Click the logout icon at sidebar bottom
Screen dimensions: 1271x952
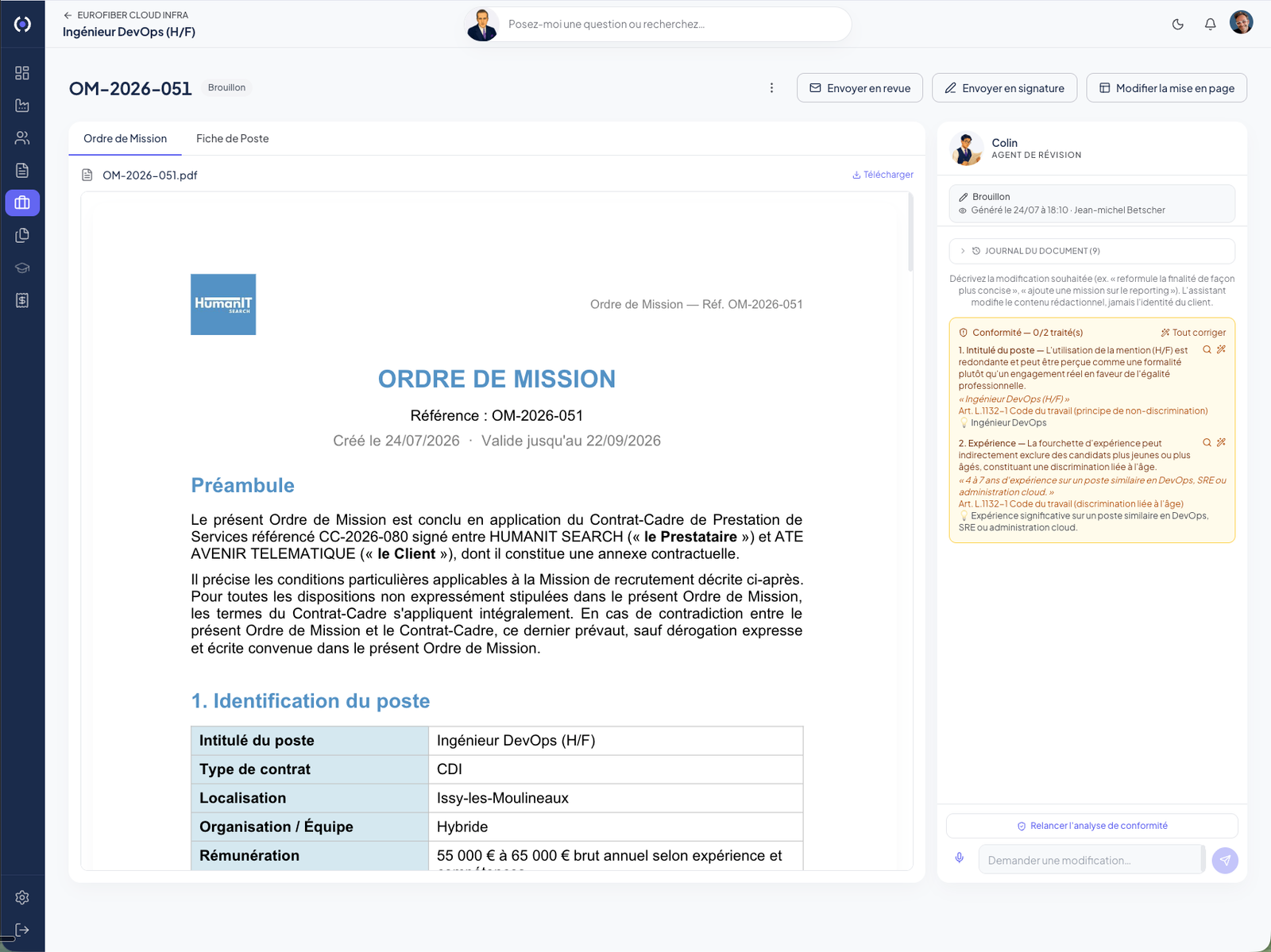click(22, 930)
